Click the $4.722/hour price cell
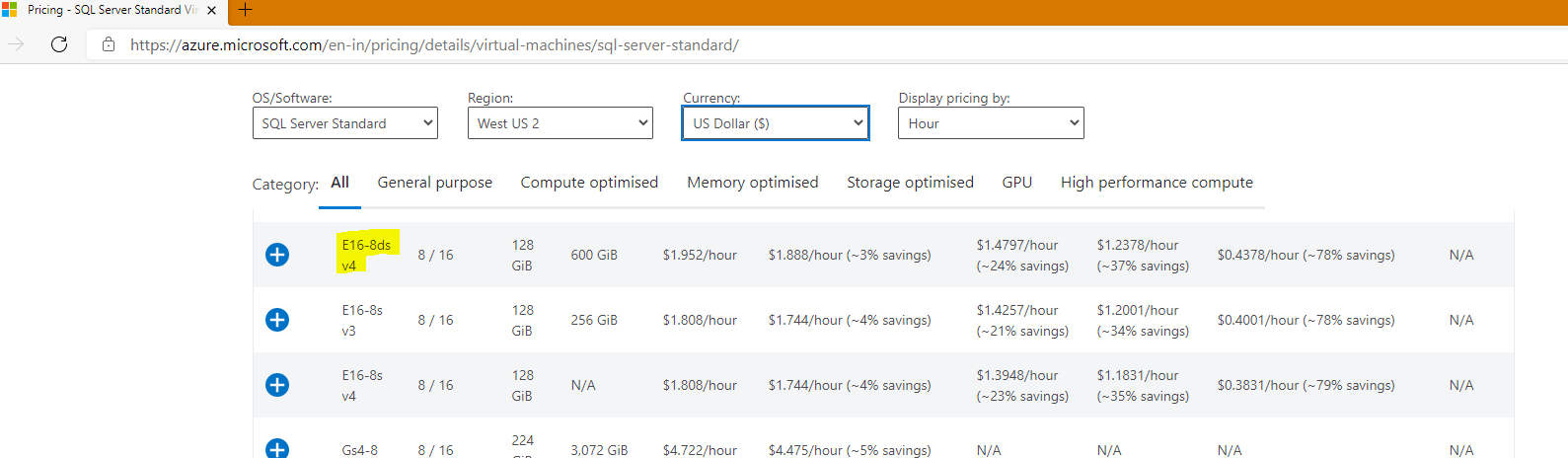 point(700,450)
